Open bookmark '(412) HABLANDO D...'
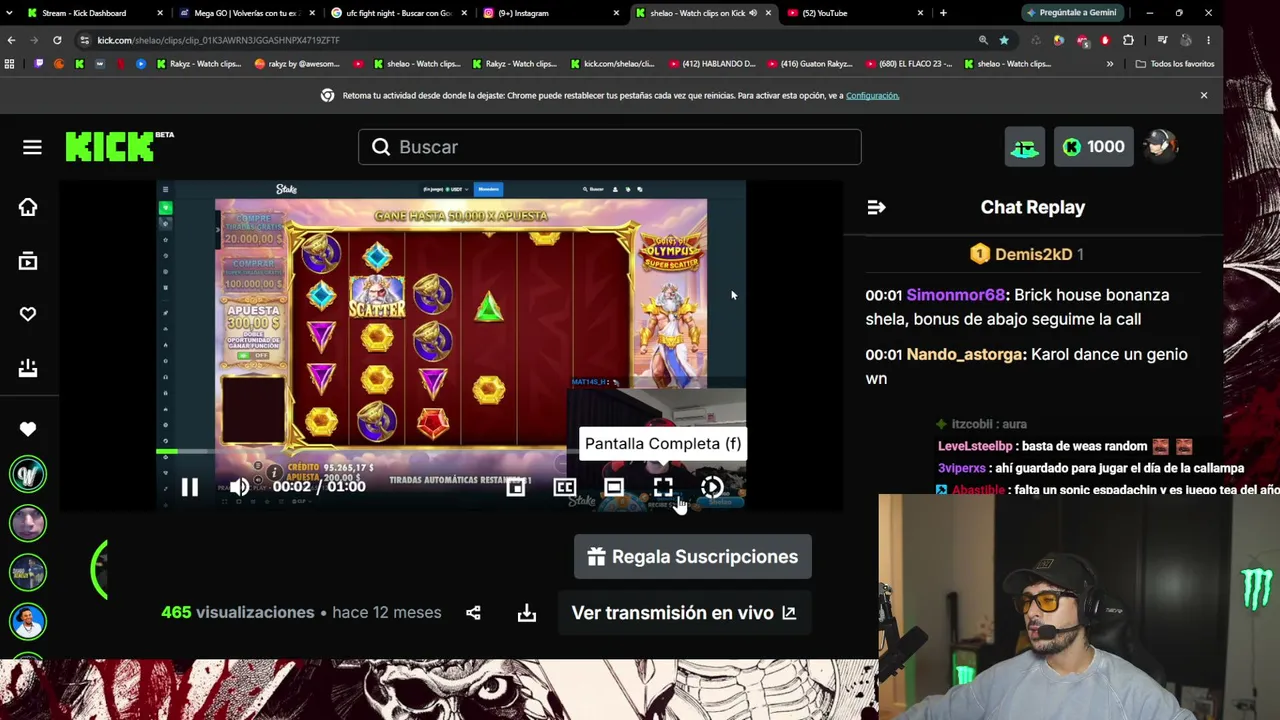 point(711,64)
